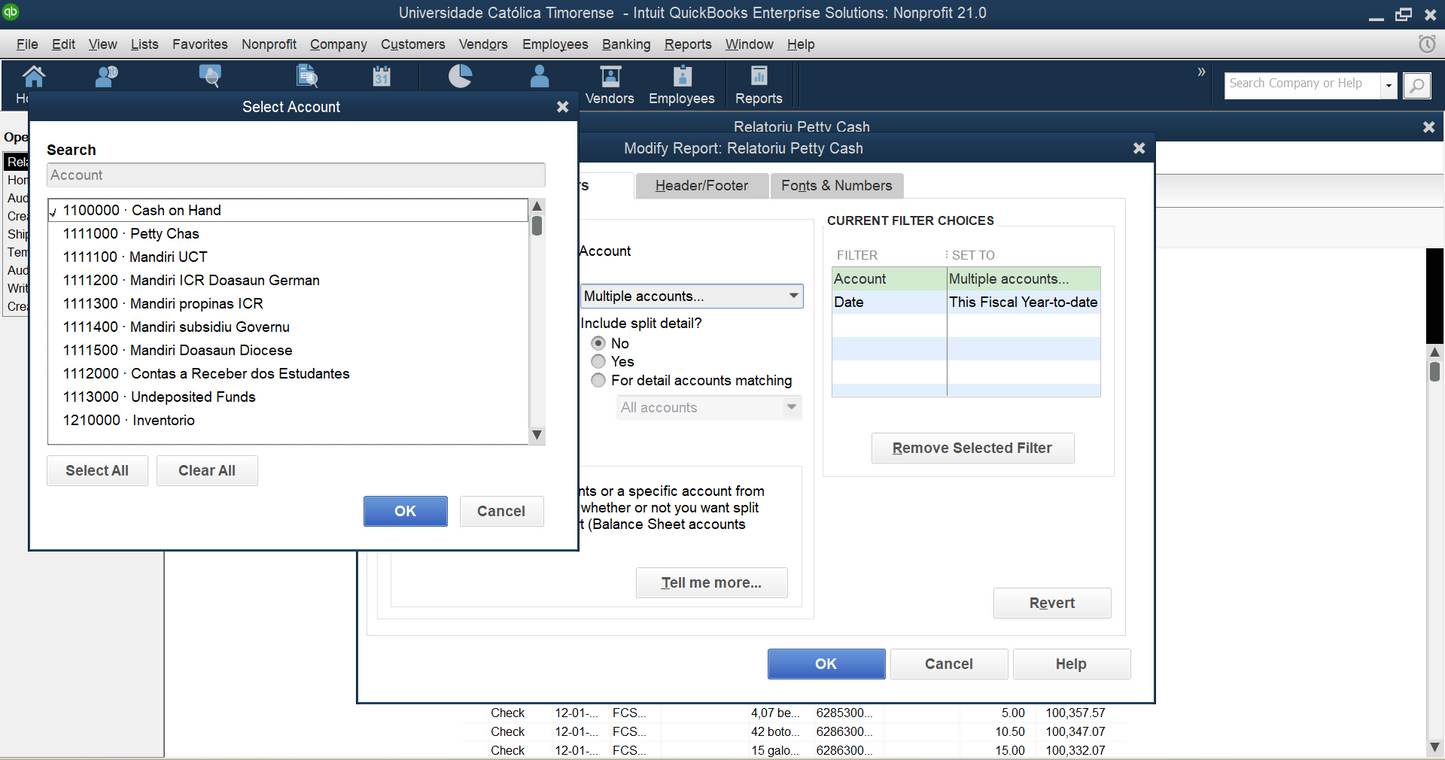Select the Yes split detail radio button

(599, 361)
